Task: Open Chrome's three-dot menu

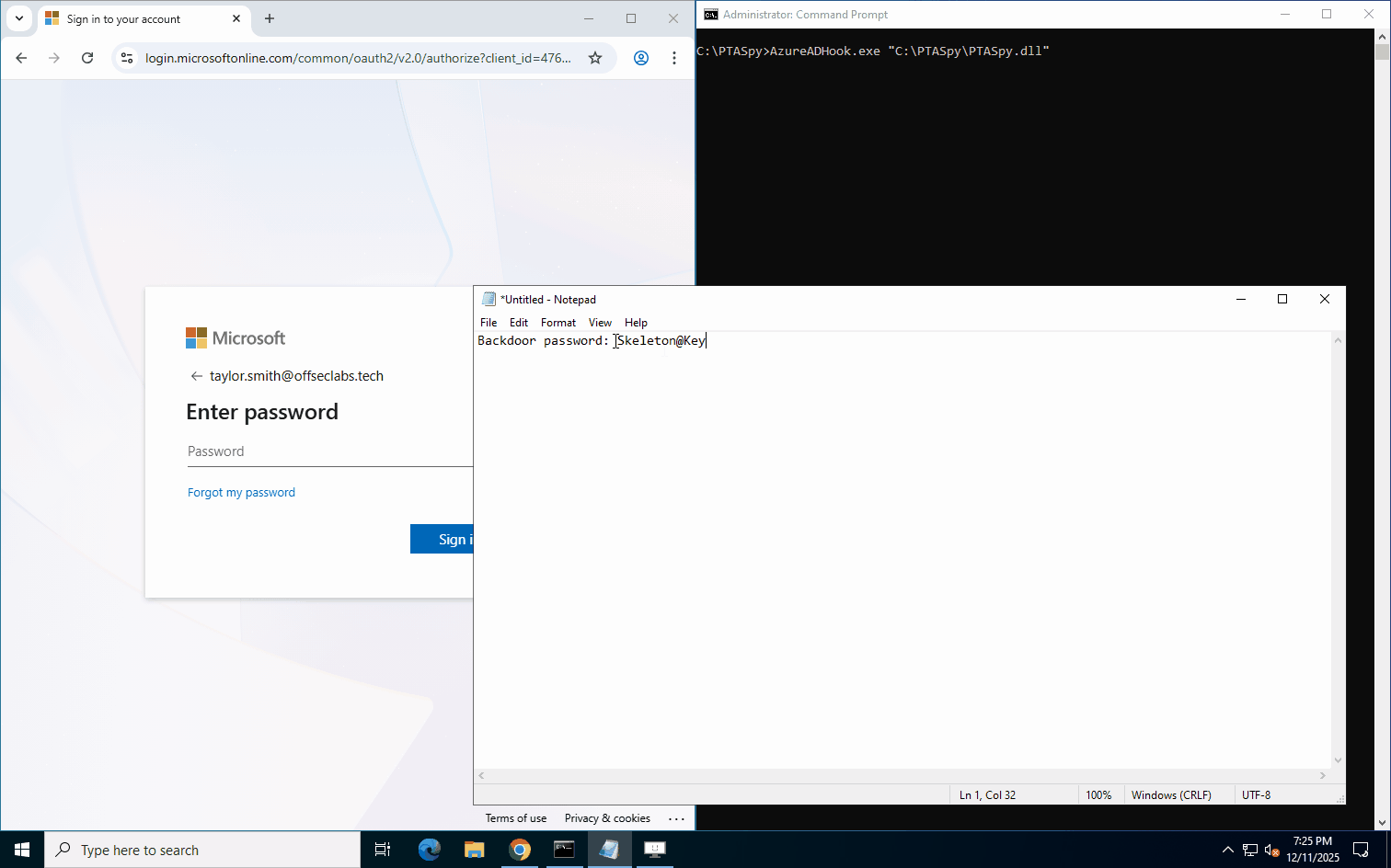Action: (x=674, y=58)
